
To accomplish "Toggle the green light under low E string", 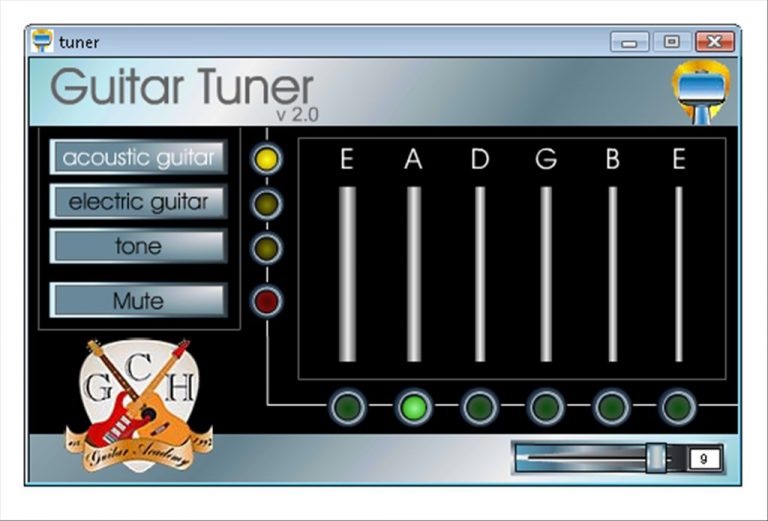I will coord(347,406).
